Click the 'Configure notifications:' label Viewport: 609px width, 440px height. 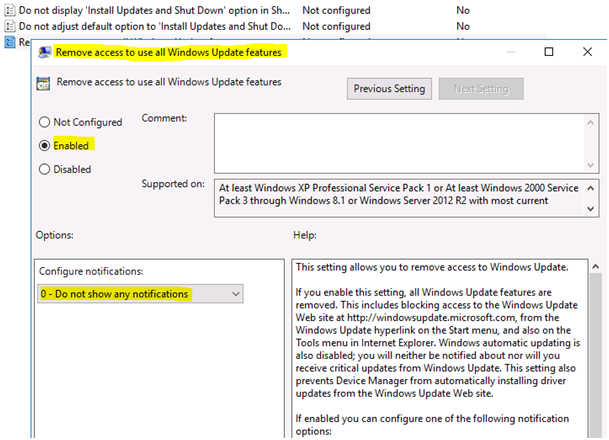(91, 271)
